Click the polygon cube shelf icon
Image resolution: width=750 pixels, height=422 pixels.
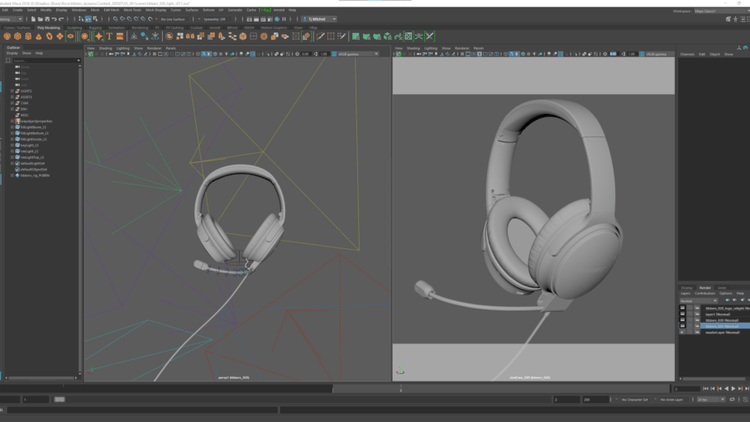17,36
